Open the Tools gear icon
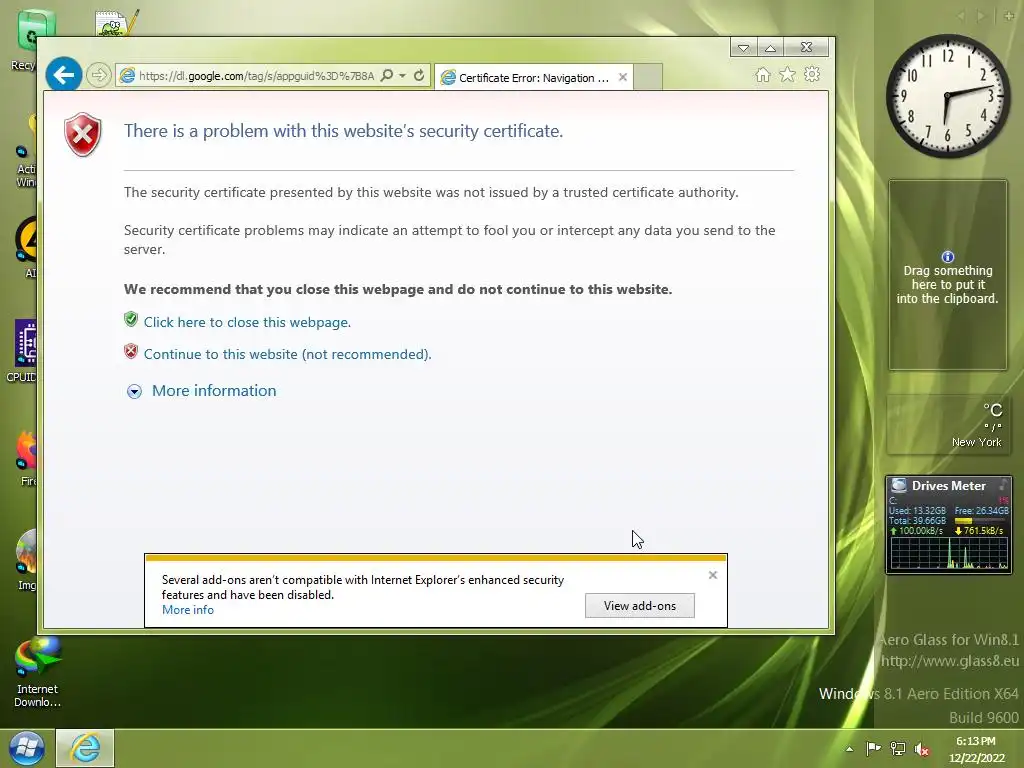 tap(812, 74)
